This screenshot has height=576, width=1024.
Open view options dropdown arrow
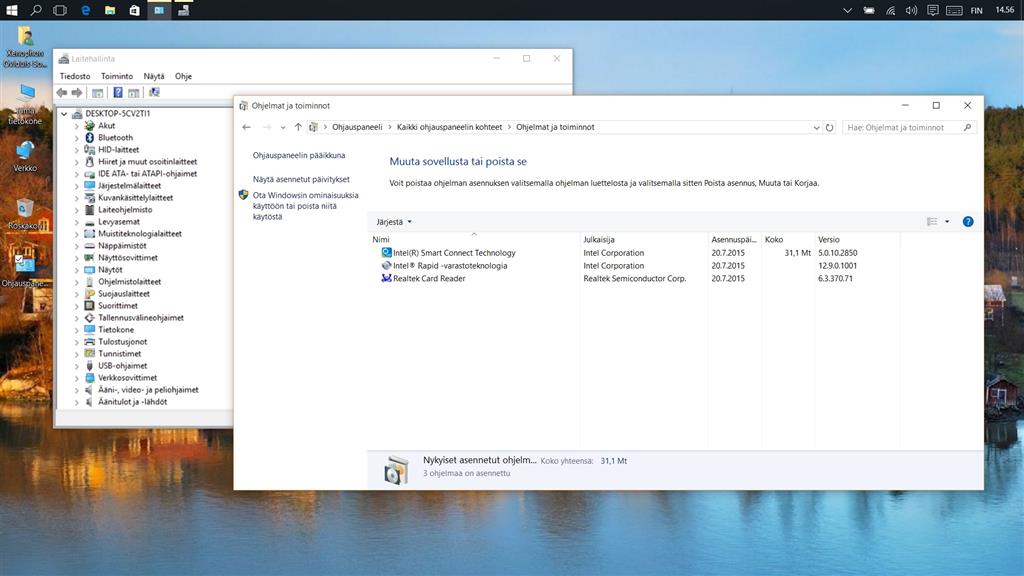947,222
